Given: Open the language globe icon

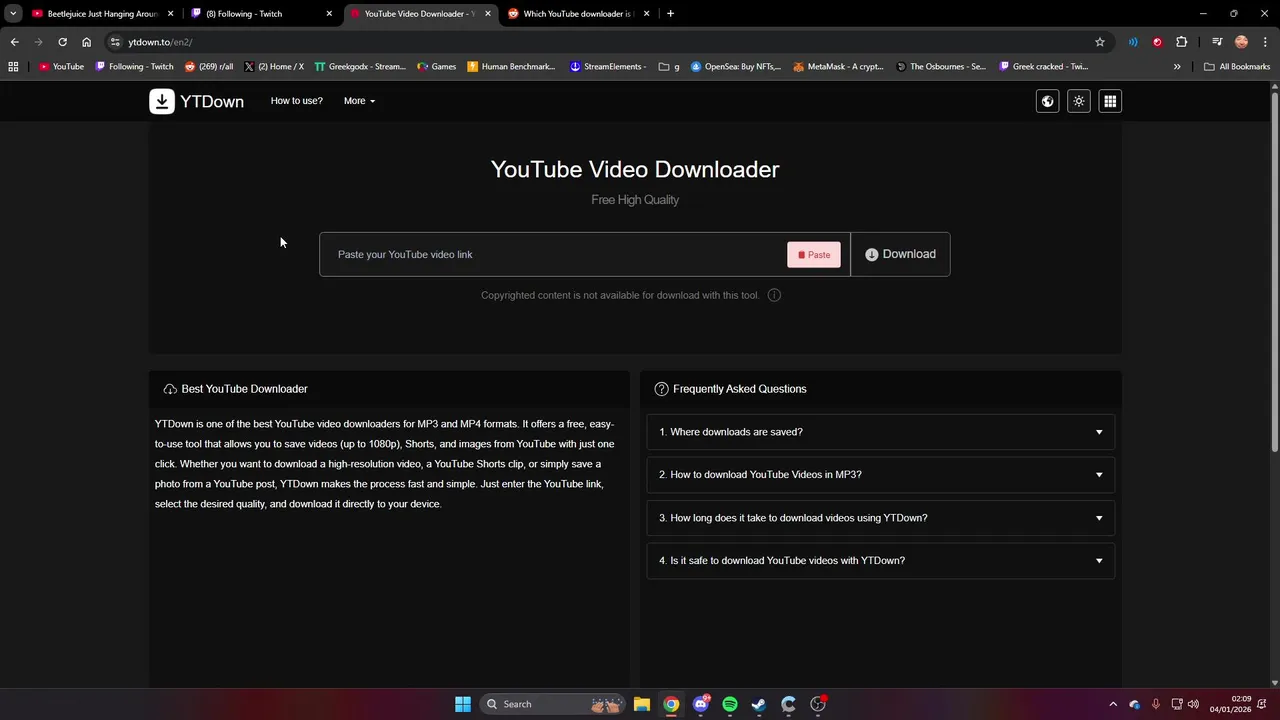Looking at the screenshot, I should tap(1047, 101).
